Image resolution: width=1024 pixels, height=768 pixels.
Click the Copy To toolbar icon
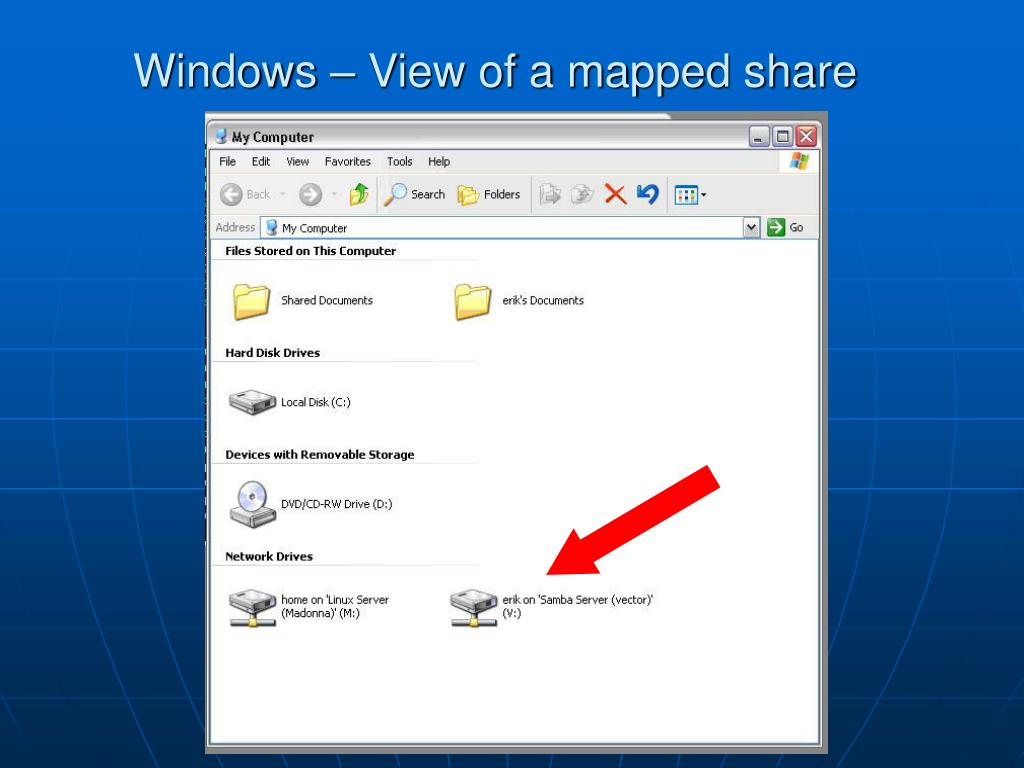point(581,194)
